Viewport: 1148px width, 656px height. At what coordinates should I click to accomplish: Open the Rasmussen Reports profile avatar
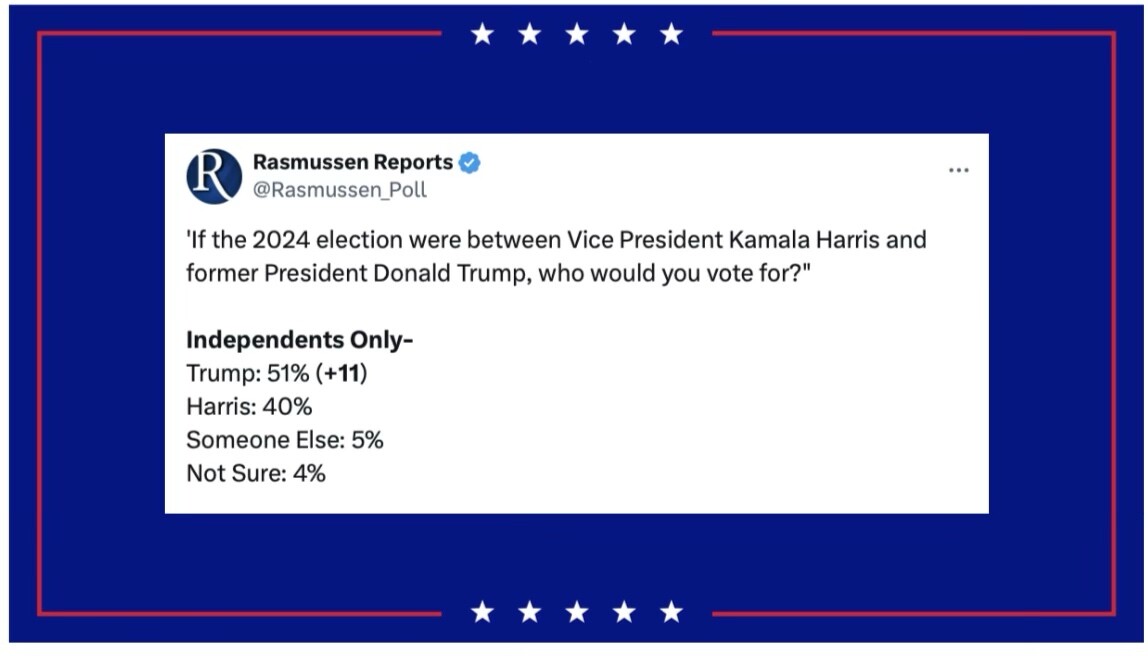click(214, 176)
